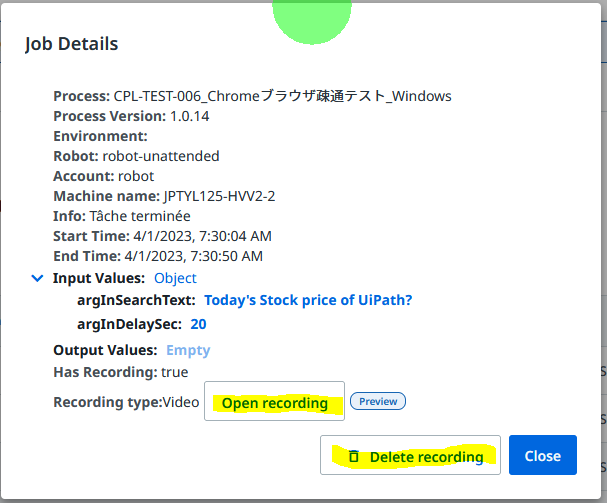Click the Job Details dialog title
This screenshot has height=503, width=607.
click(72, 44)
